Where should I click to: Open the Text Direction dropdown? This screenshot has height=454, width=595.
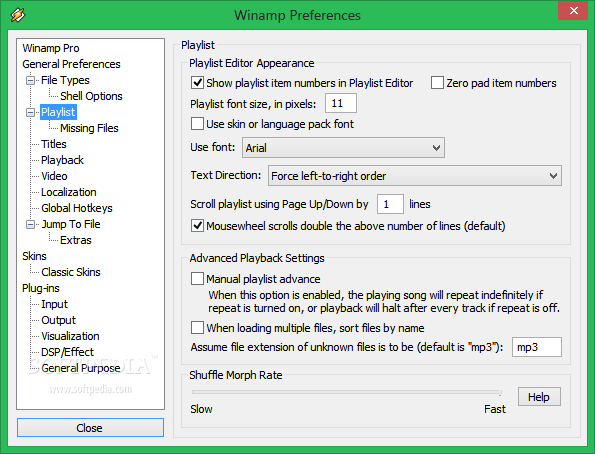(415, 175)
